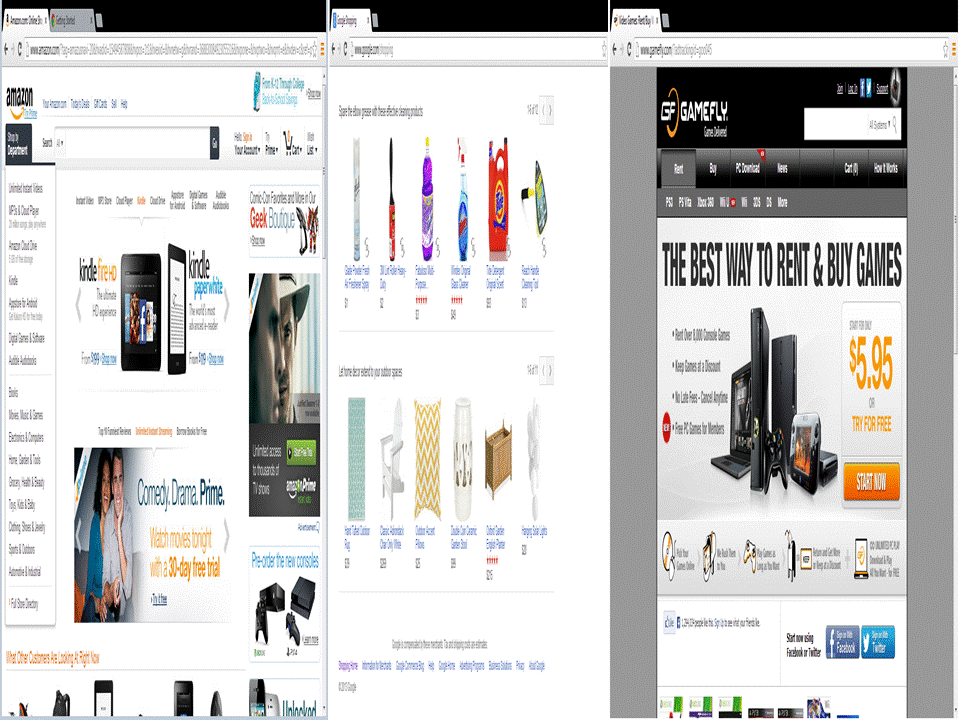Click the back arrow in the Amazon browser window
Screen dimensions: 960x720
tap(6, 50)
